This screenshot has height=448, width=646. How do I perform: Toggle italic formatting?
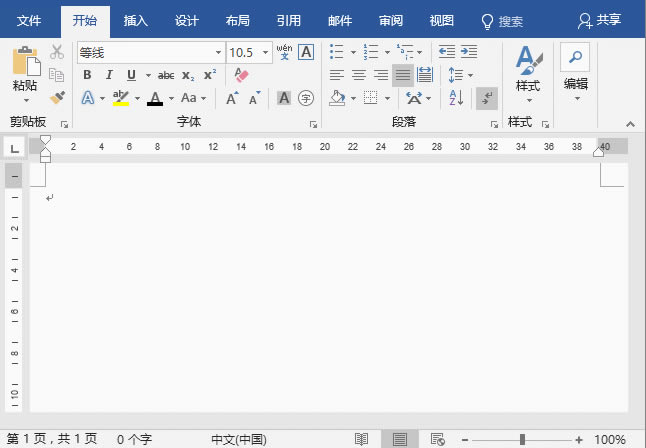(109, 75)
